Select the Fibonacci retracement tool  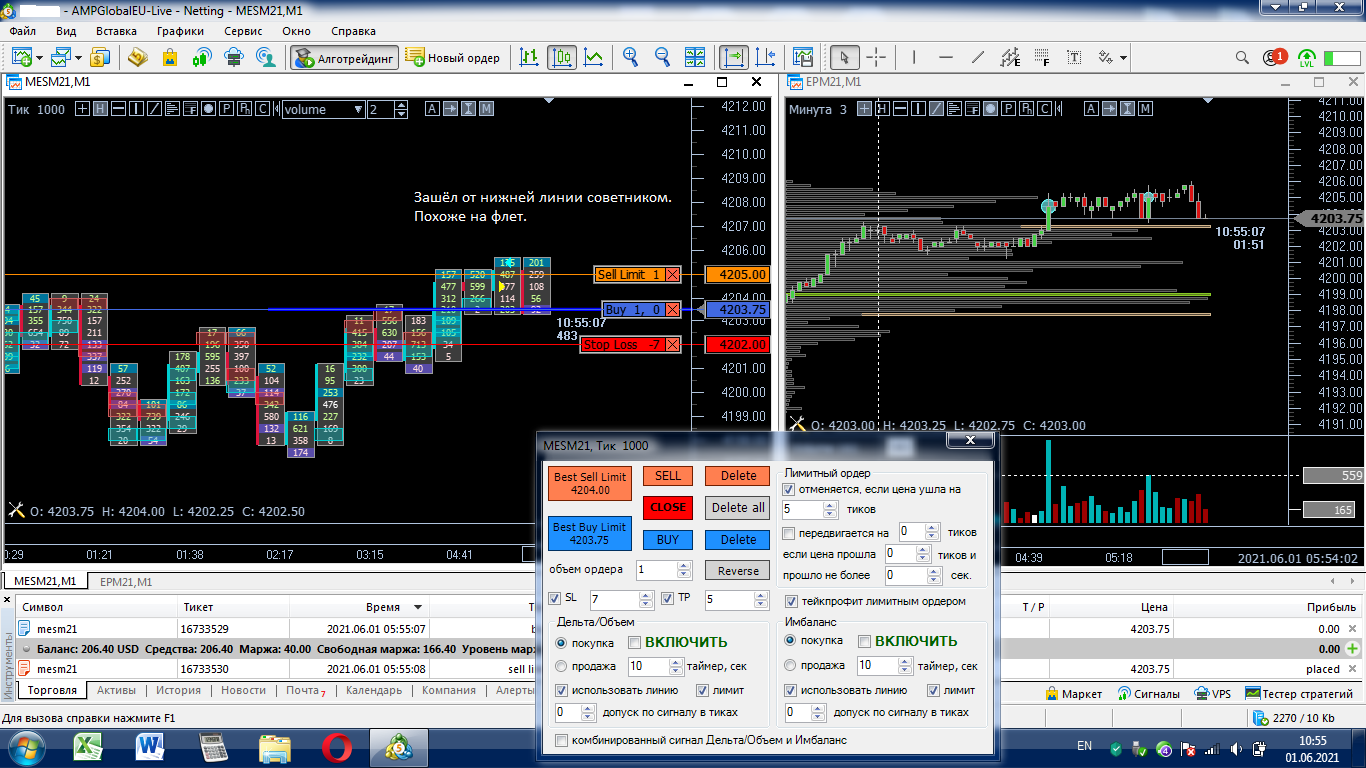point(1042,57)
